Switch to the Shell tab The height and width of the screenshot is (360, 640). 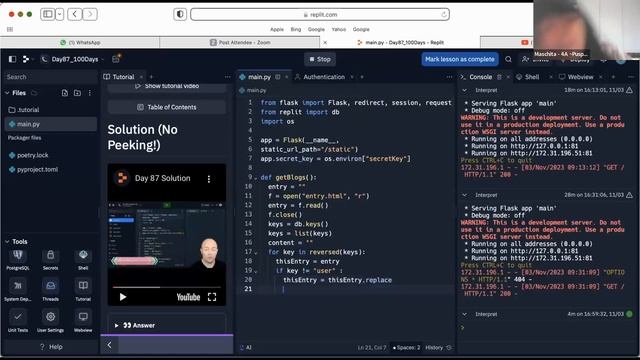pyautogui.click(x=532, y=77)
